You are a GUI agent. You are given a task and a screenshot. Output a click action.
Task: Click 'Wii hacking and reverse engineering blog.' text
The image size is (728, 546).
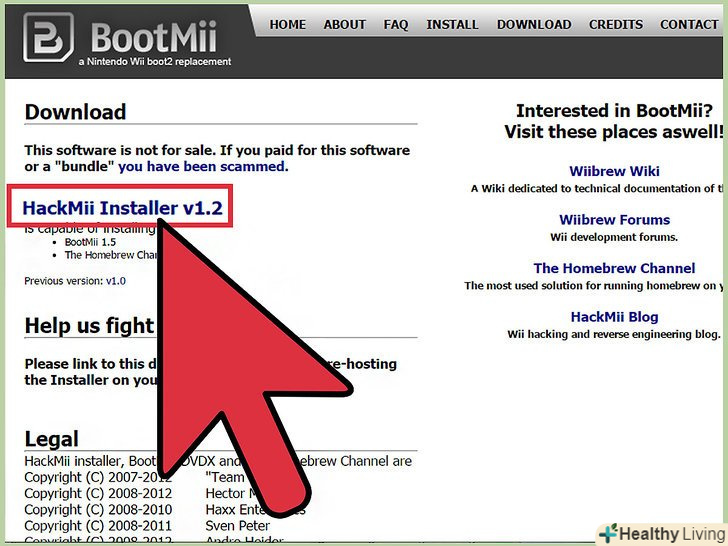pos(614,334)
